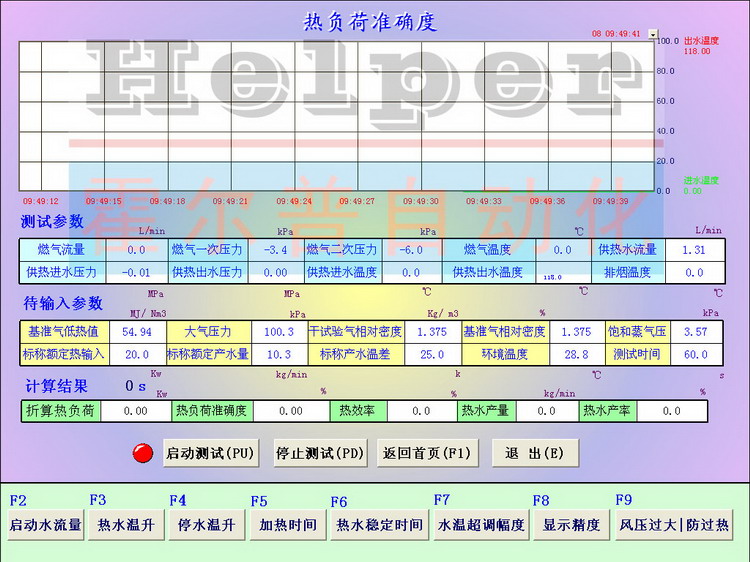
Task: Click the red test status indicator light
Action: [x=143, y=453]
